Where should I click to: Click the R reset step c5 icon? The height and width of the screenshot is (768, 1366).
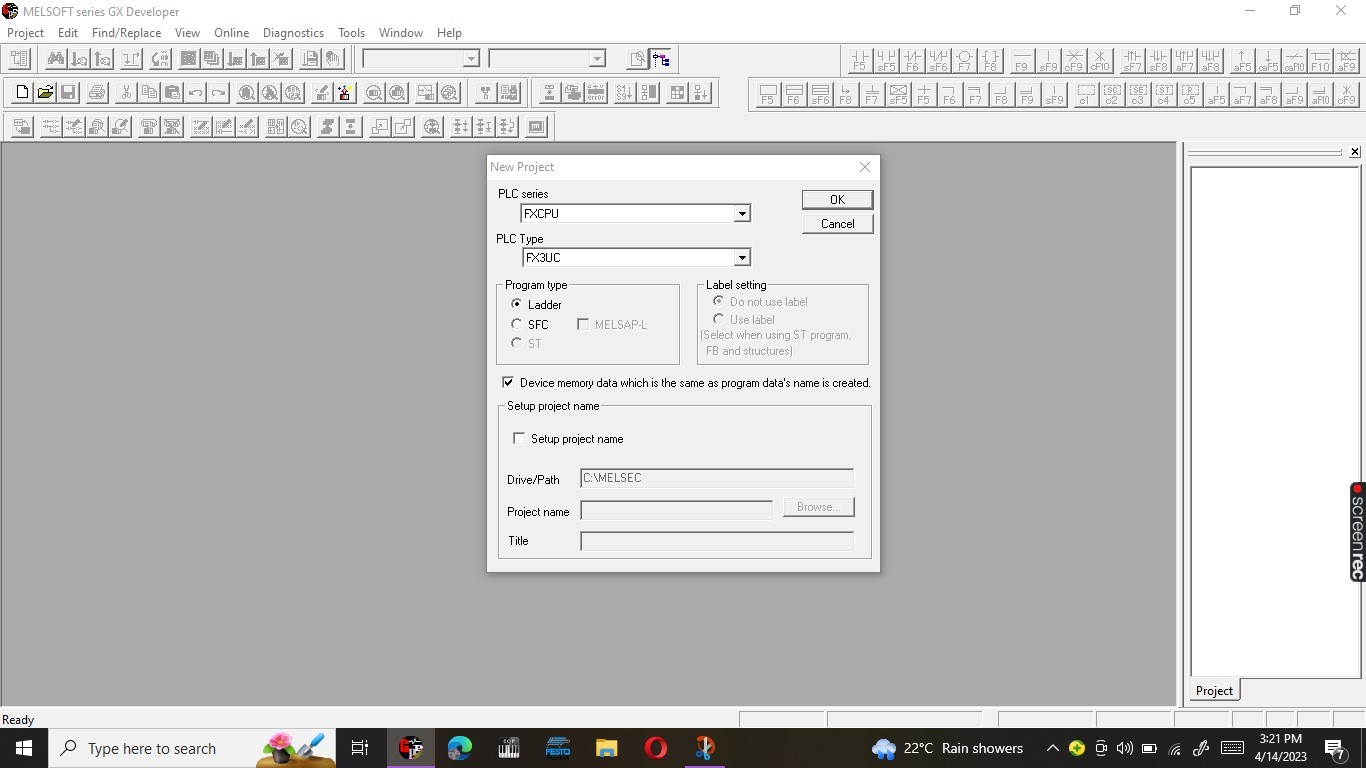(x=1189, y=94)
